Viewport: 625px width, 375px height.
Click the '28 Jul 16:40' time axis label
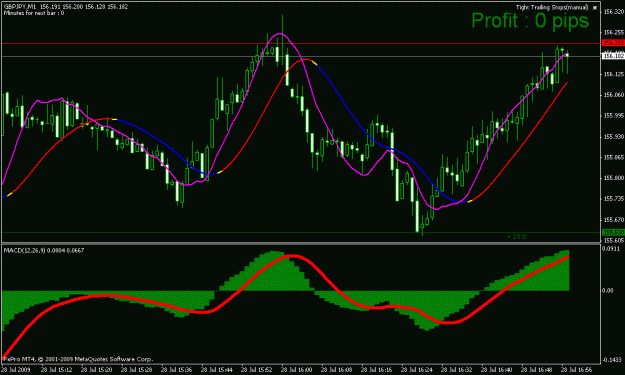point(496,369)
